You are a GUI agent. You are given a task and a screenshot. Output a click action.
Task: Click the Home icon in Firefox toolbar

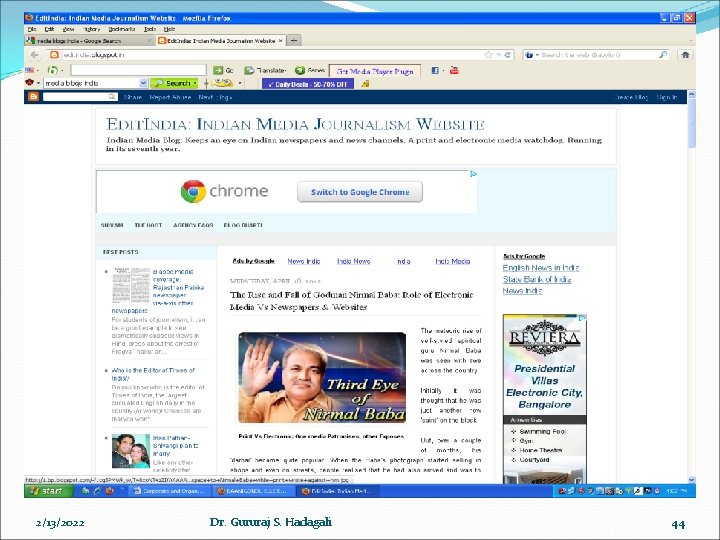coord(685,55)
